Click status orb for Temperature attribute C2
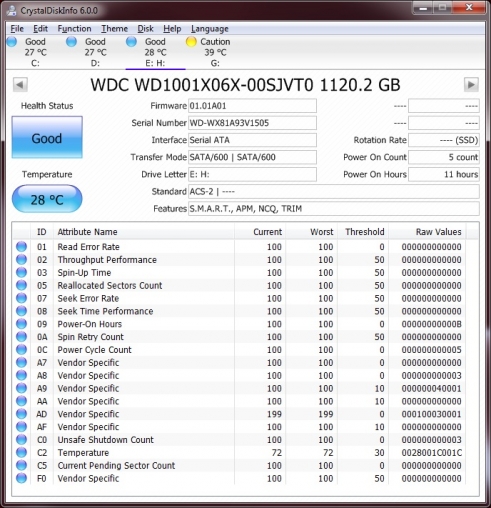 (x=21, y=452)
